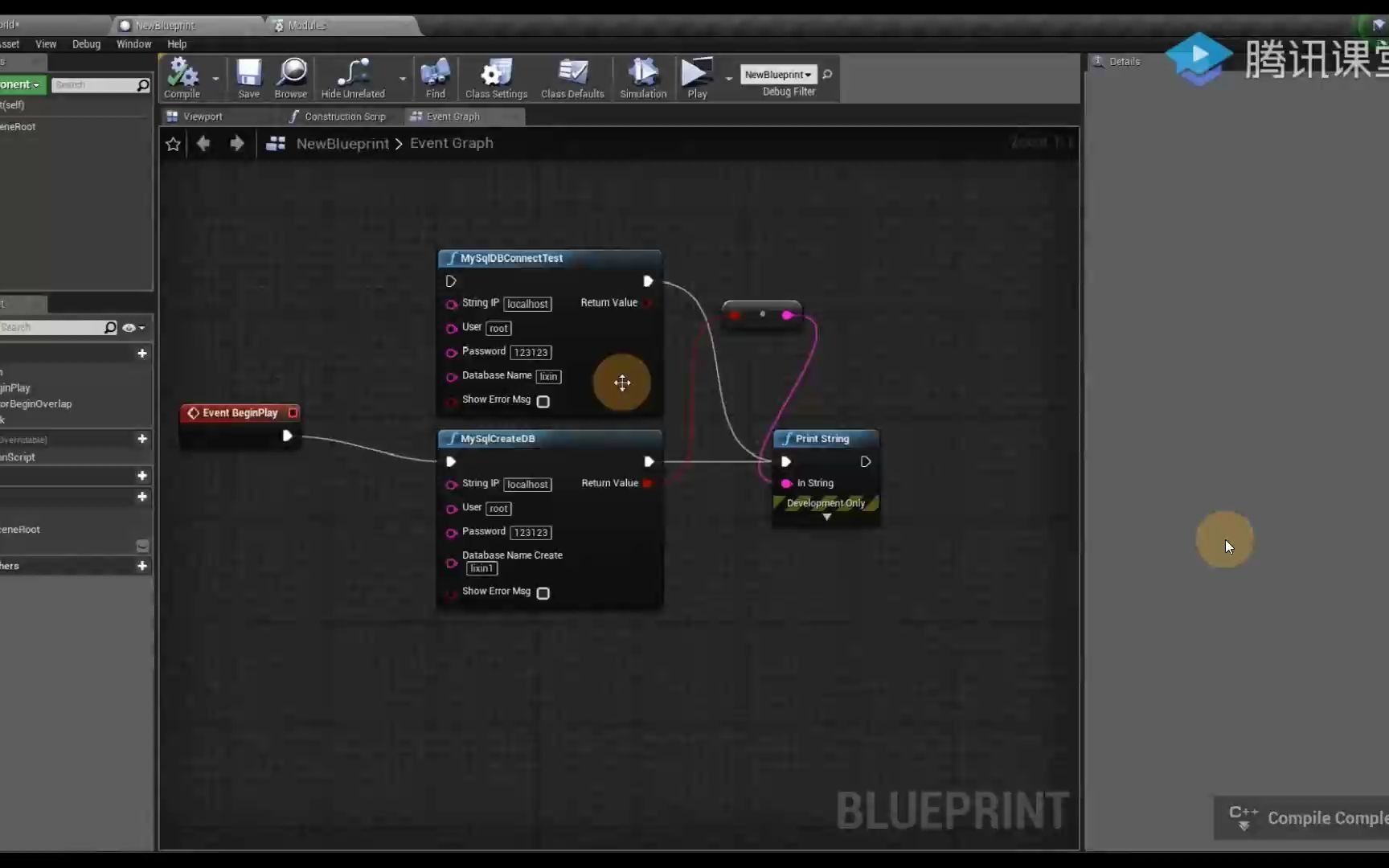Open Class Settings
The image size is (1389, 868).
pyautogui.click(x=495, y=78)
